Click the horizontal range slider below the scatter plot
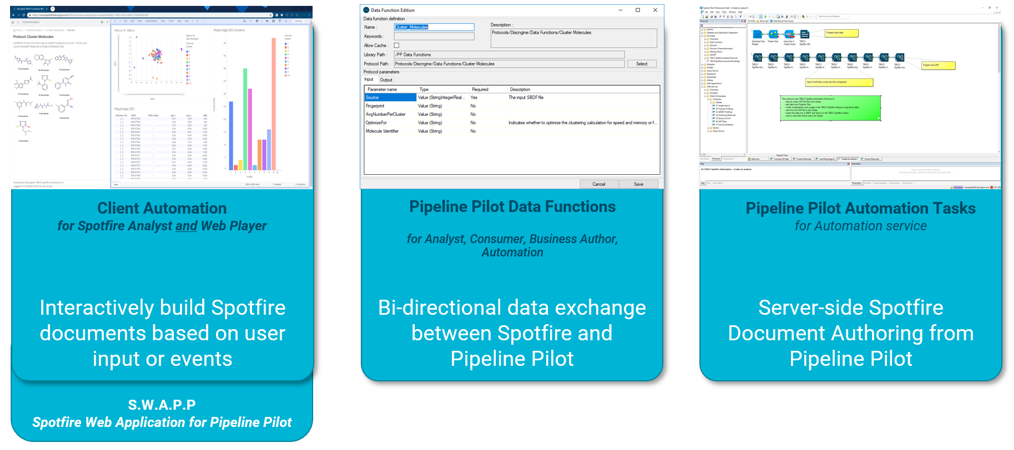This screenshot has height=450, width=1014. click(x=155, y=94)
